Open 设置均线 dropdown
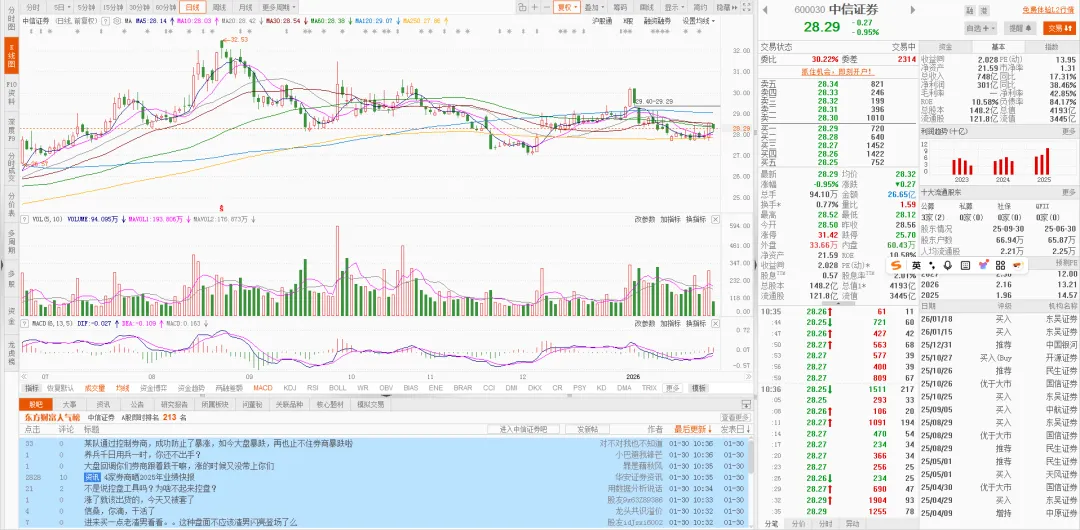This screenshot has width=1080, height=530. coord(698,21)
